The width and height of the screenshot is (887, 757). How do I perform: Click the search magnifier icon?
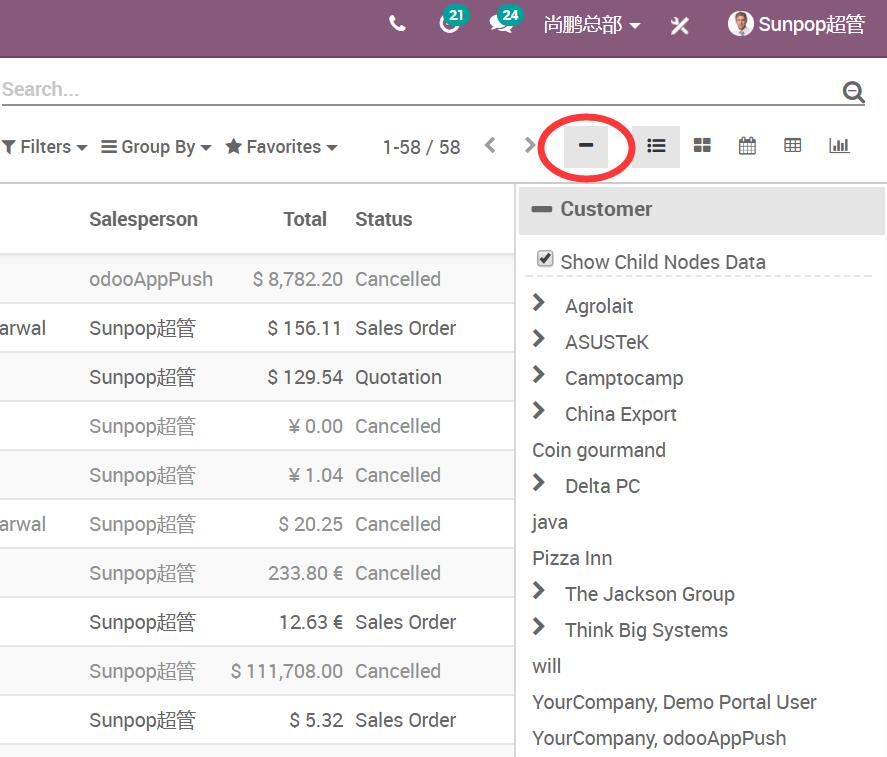tap(853, 92)
